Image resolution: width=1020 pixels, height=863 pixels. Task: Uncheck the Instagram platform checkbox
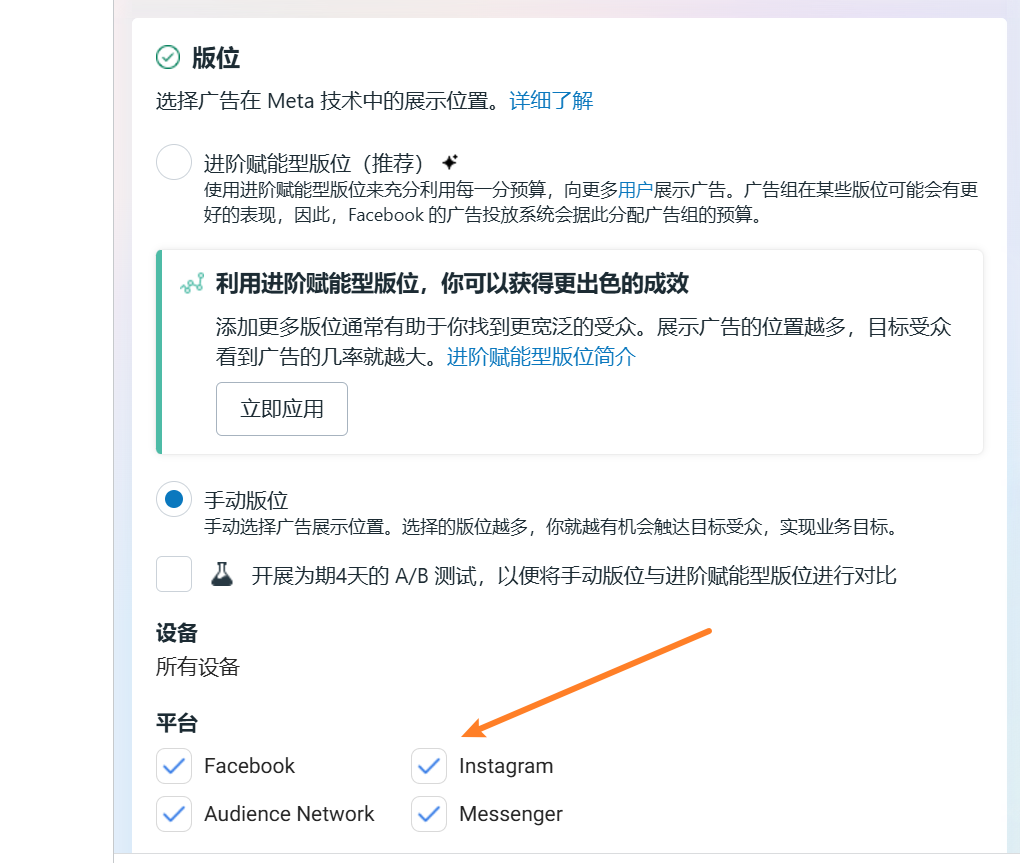[x=429, y=766]
